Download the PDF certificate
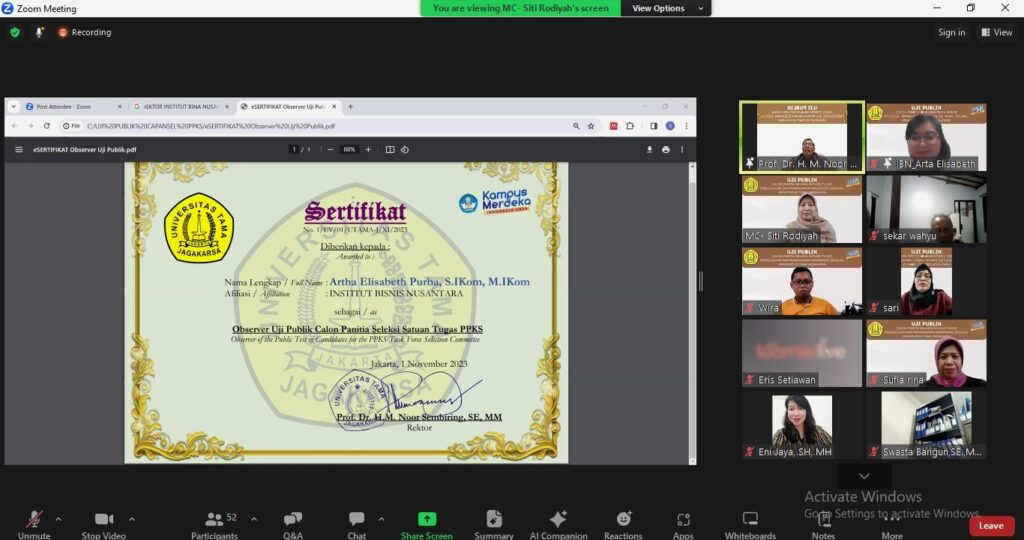 tap(649, 150)
